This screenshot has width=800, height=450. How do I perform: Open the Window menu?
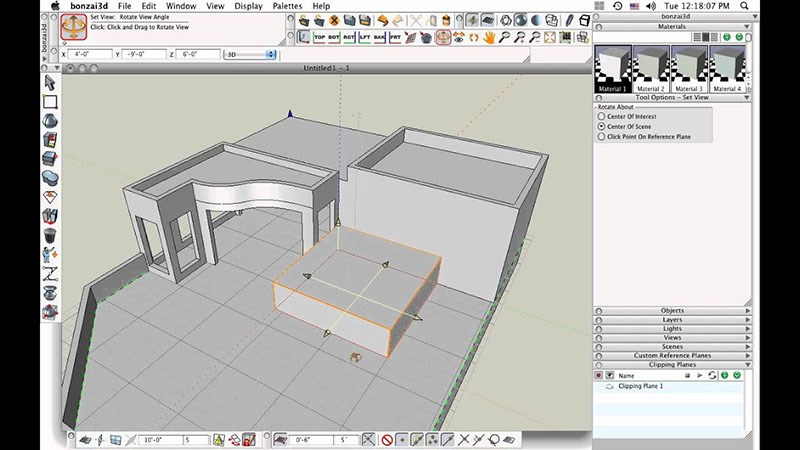(181, 6)
